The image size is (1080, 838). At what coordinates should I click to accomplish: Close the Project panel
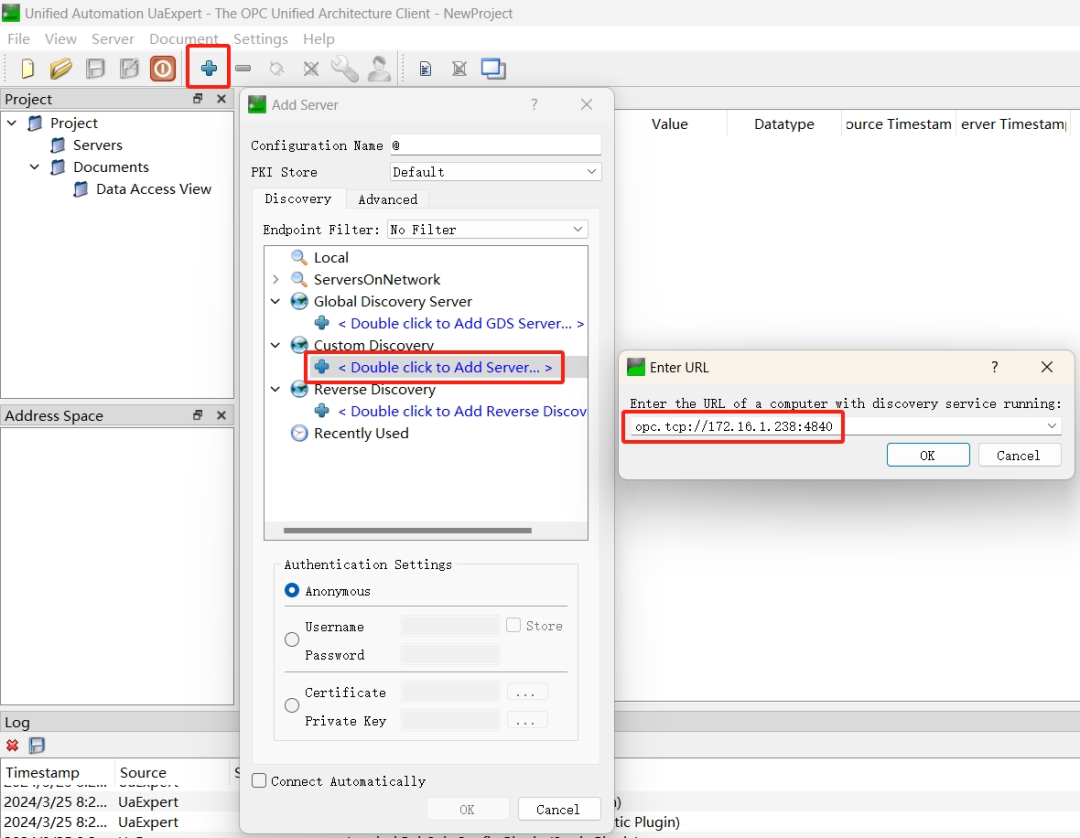pyautogui.click(x=221, y=98)
